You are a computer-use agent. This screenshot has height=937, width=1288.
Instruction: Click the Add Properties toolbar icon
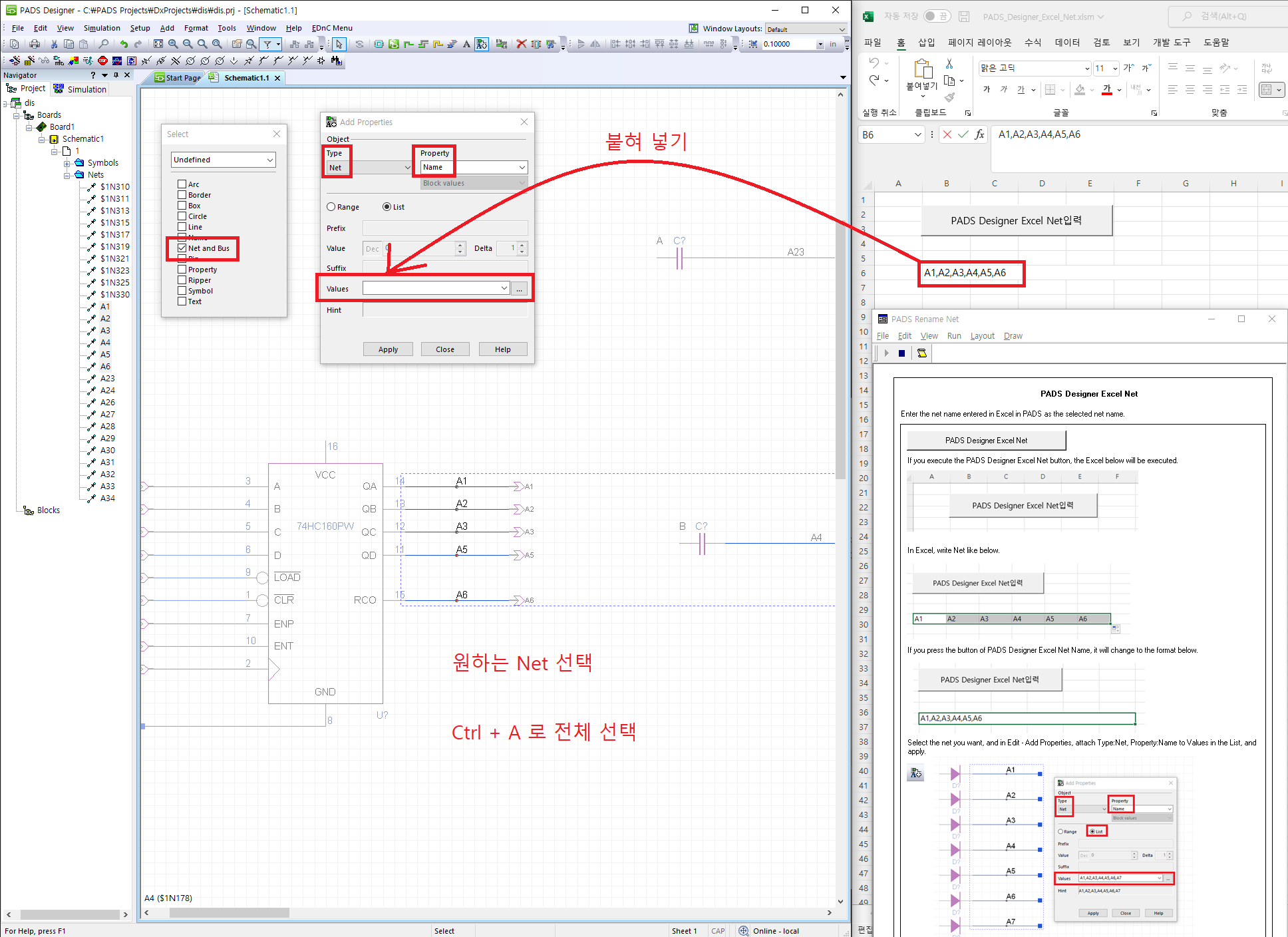click(x=482, y=44)
